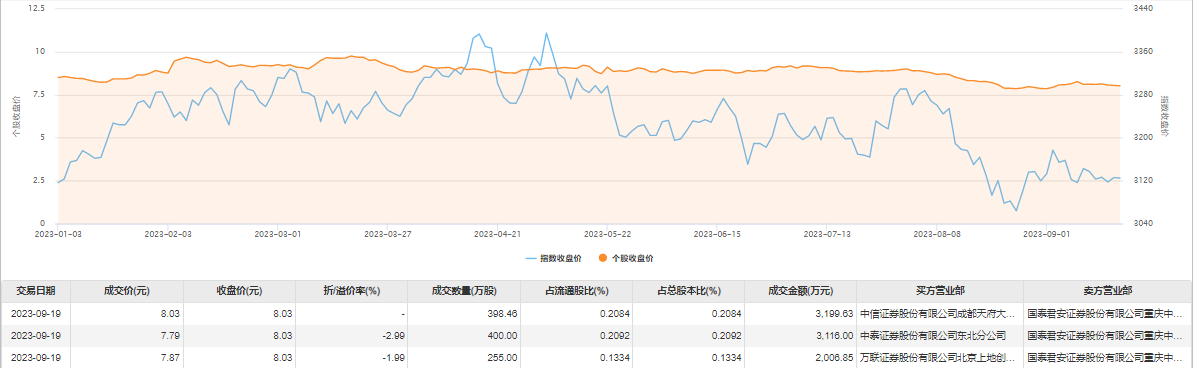Open buyer 万联证券股份有限公司北京上地创 link
This screenshot has height=368, width=1193.
936,357
